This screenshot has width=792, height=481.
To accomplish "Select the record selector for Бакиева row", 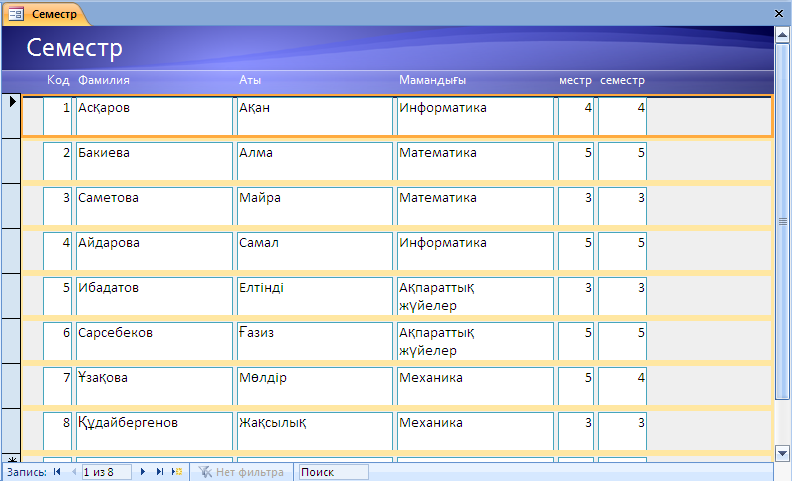I will point(11,161).
